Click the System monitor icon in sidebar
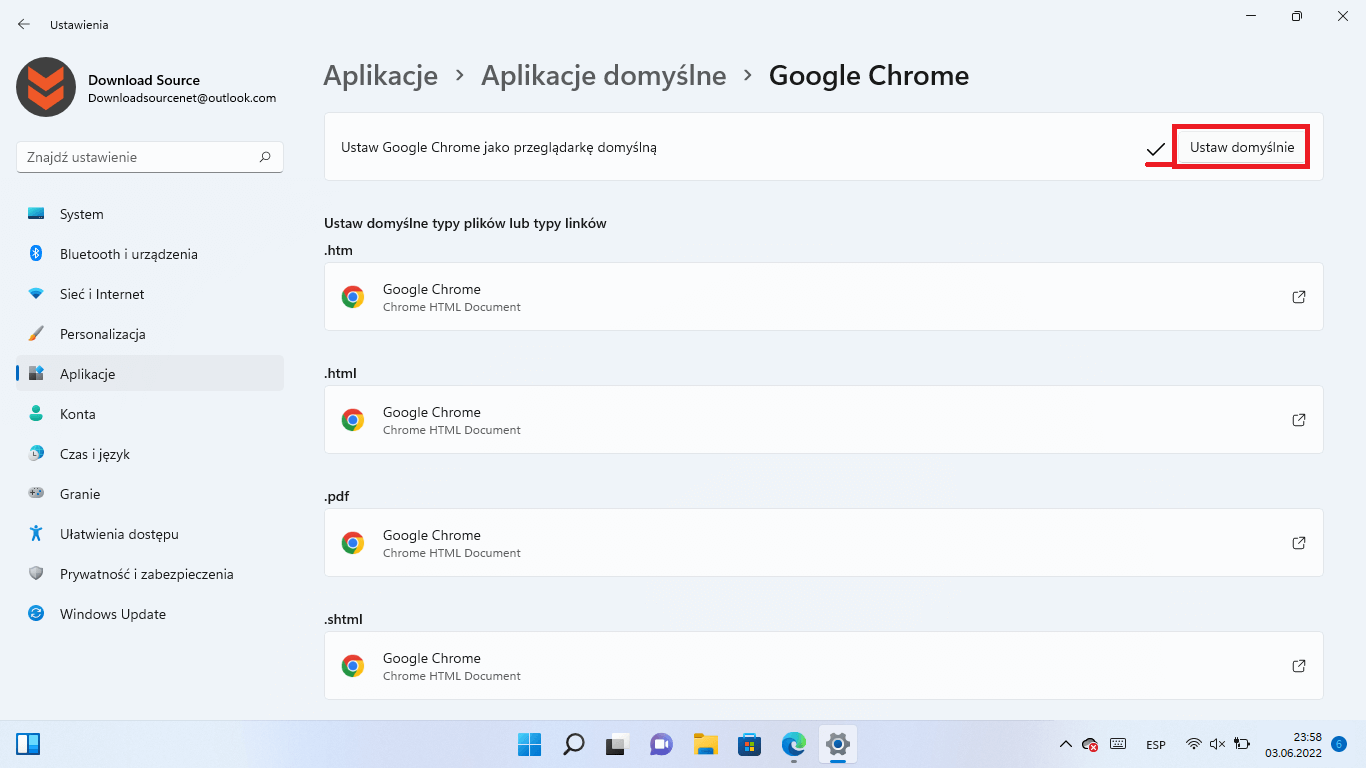This screenshot has height=768, width=1366. 36,214
